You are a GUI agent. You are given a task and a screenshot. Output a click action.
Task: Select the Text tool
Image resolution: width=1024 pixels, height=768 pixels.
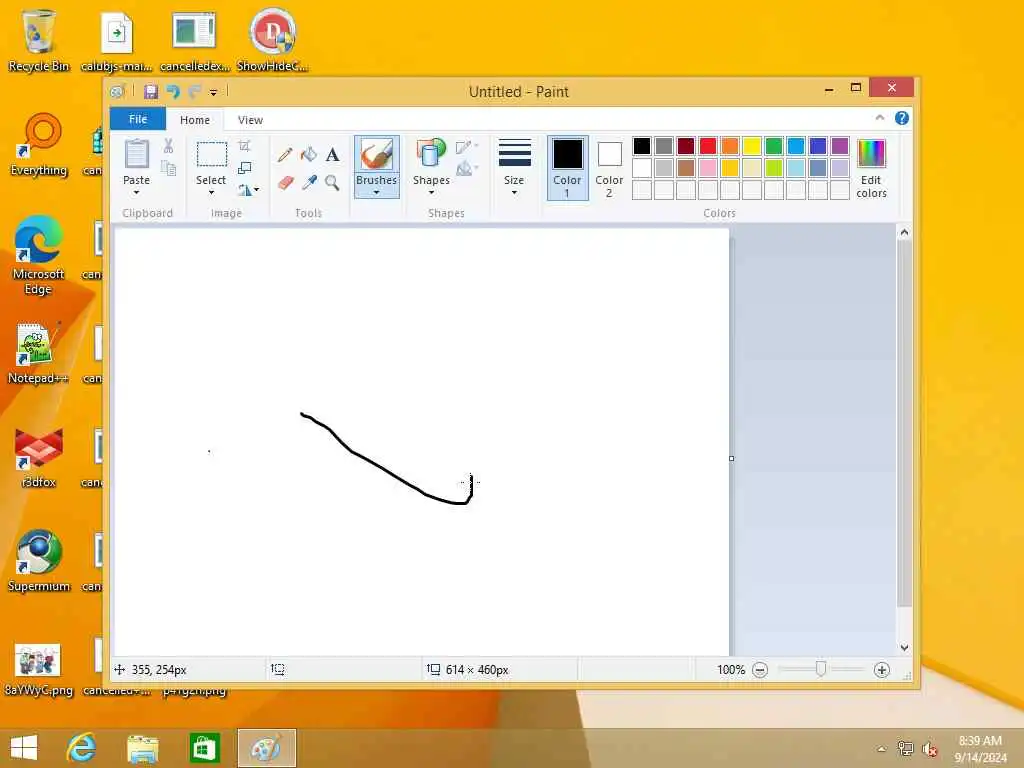pyautogui.click(x=332, y=155)
